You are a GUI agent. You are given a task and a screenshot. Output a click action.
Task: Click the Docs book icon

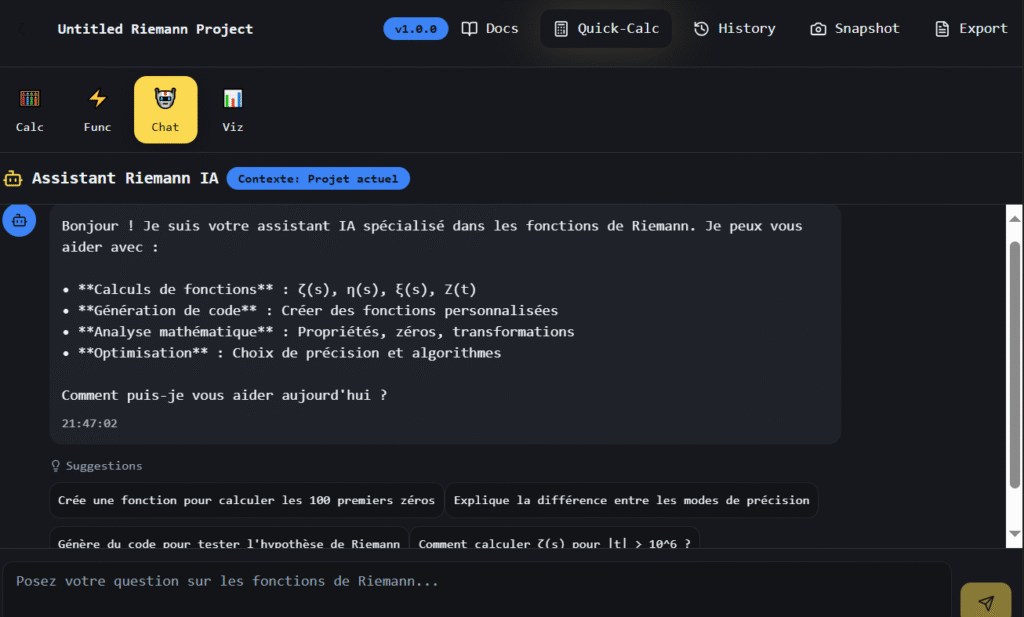tap(470, 29)
